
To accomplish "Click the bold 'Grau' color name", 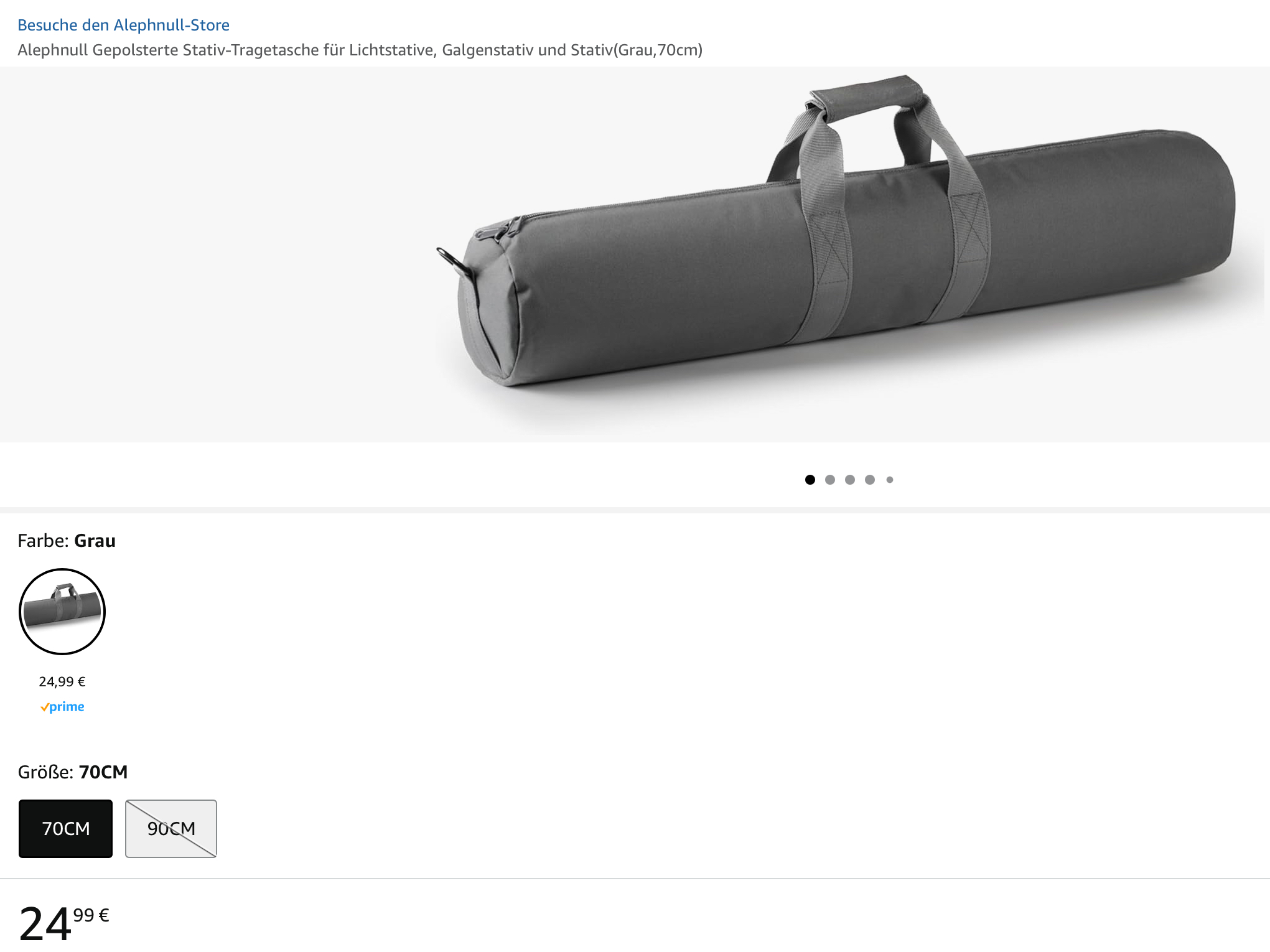I will 95,541.
